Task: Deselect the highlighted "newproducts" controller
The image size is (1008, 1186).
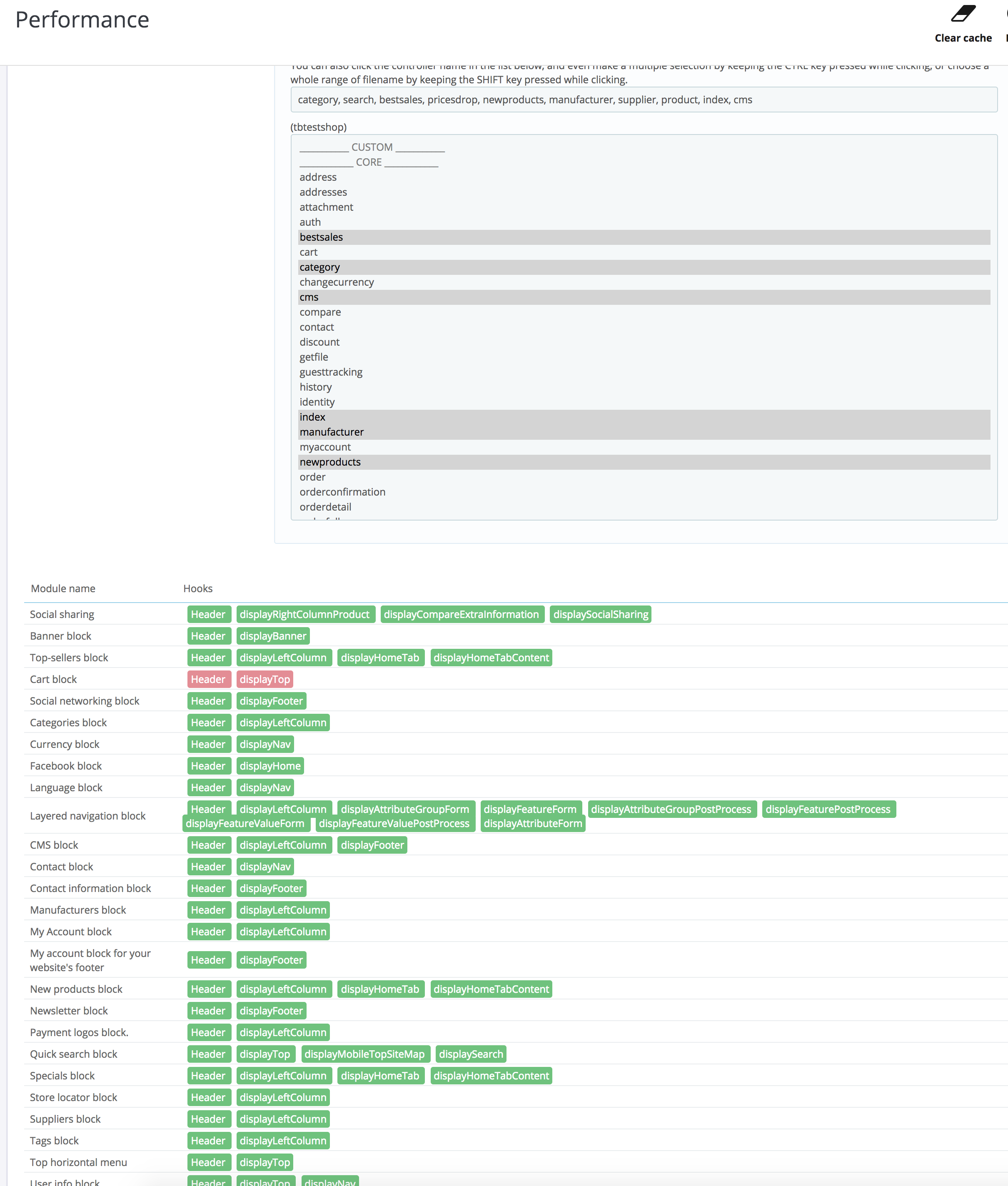Action: tap(330, 461)
